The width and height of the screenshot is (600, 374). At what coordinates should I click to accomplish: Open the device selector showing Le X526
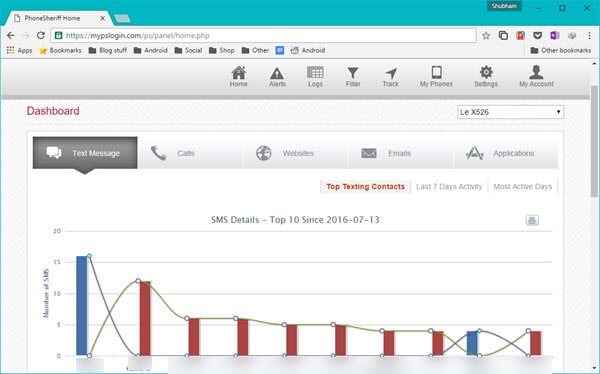(510, 112)
